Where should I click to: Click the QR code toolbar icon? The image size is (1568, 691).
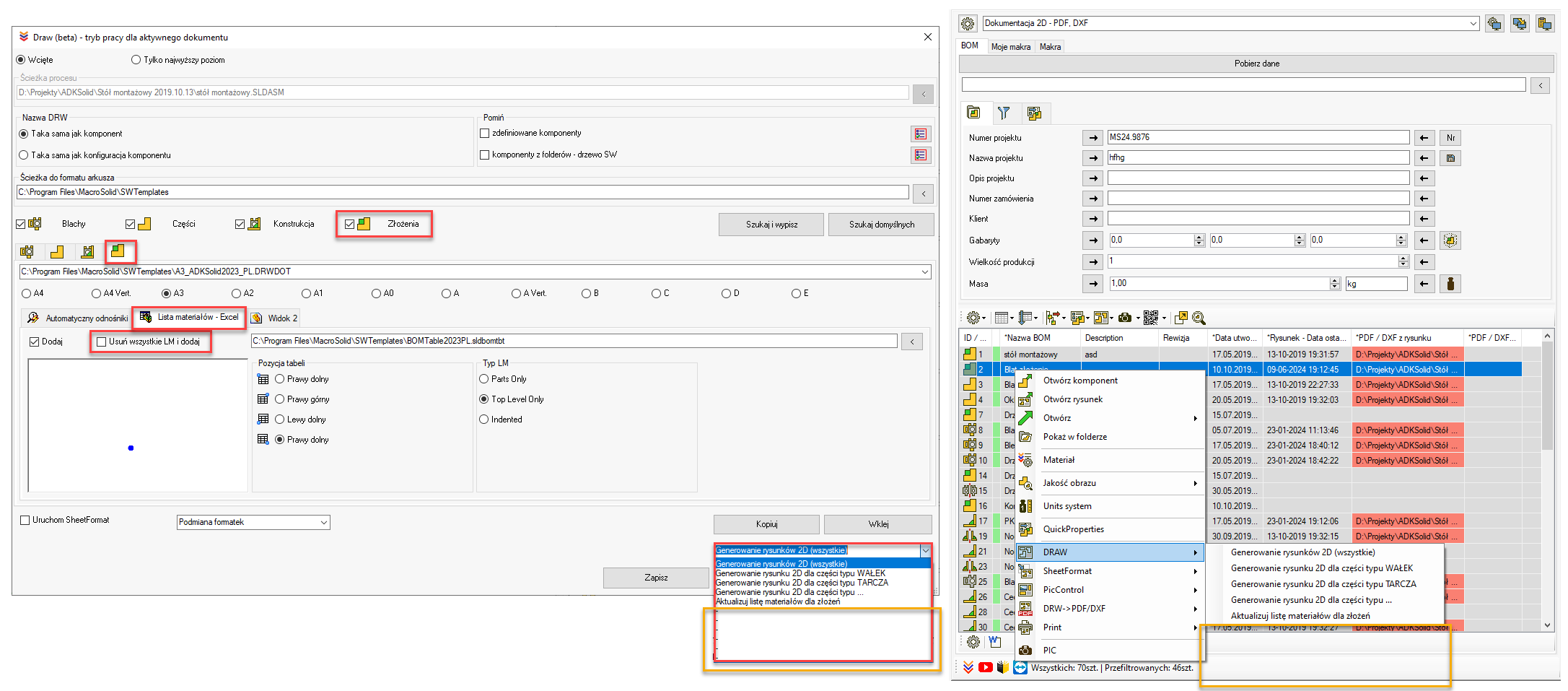[1150, 318]
